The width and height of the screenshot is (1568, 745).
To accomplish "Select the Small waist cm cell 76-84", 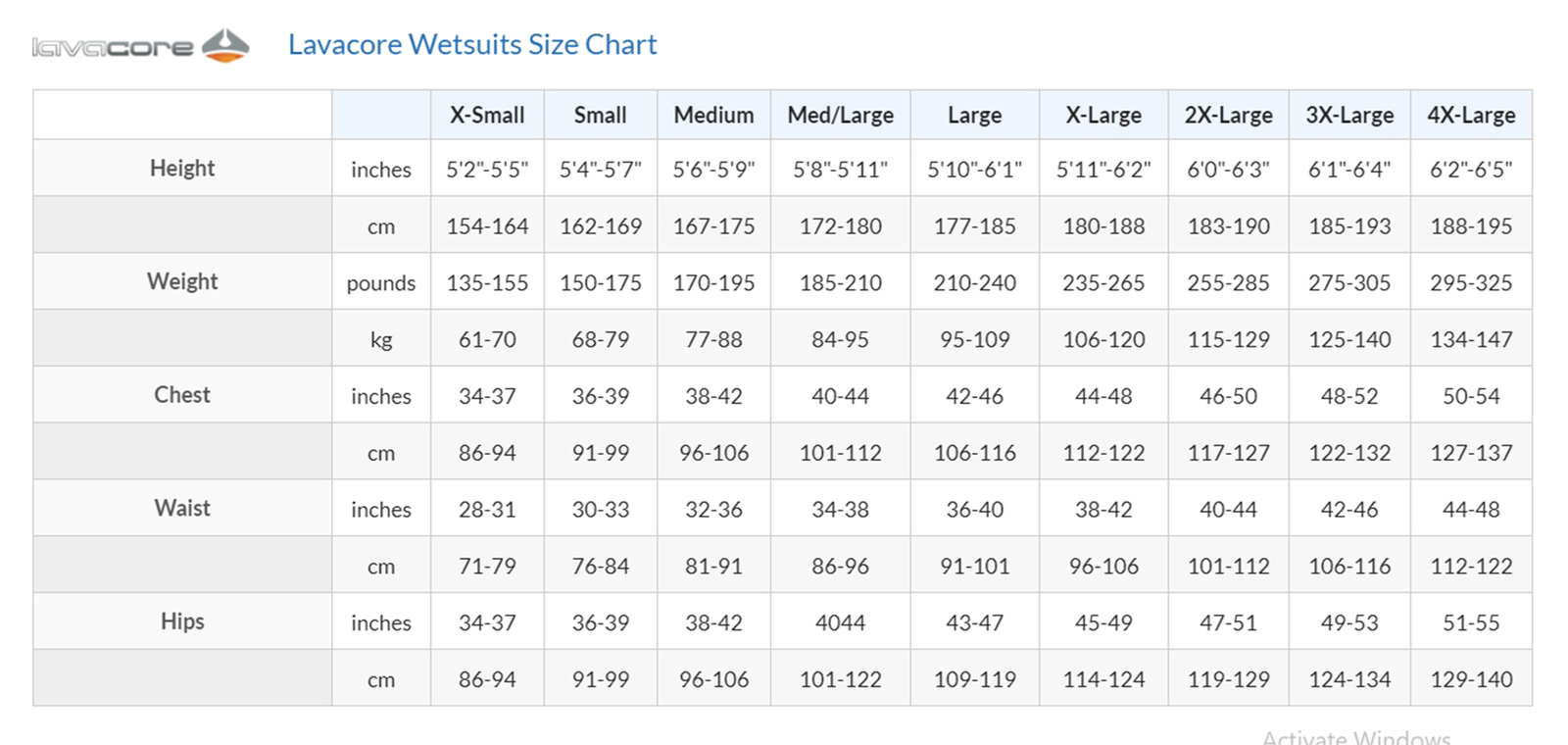I will [x=600, y=567].
